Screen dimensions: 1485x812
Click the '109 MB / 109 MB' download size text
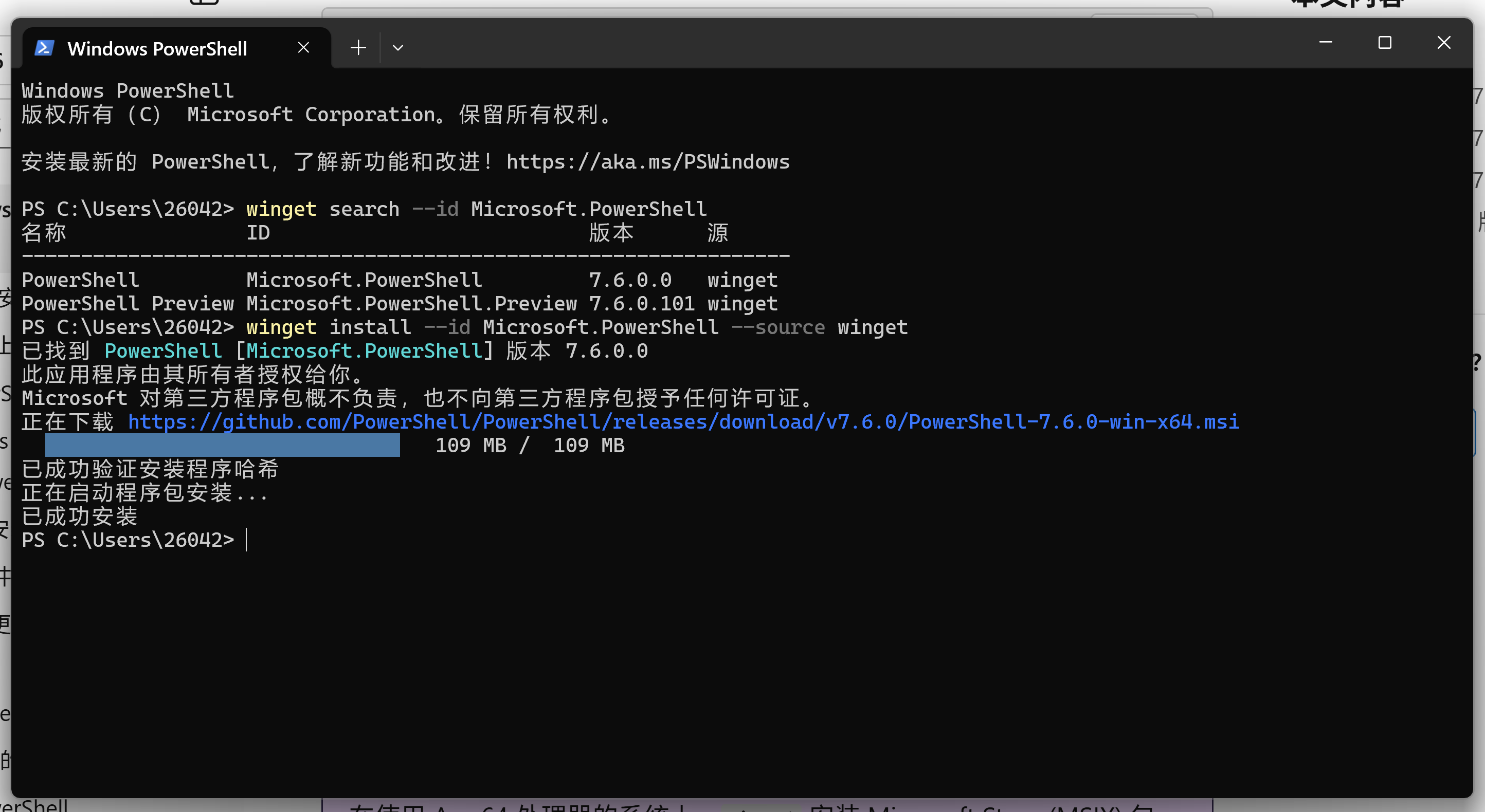(x=530, y=446)
